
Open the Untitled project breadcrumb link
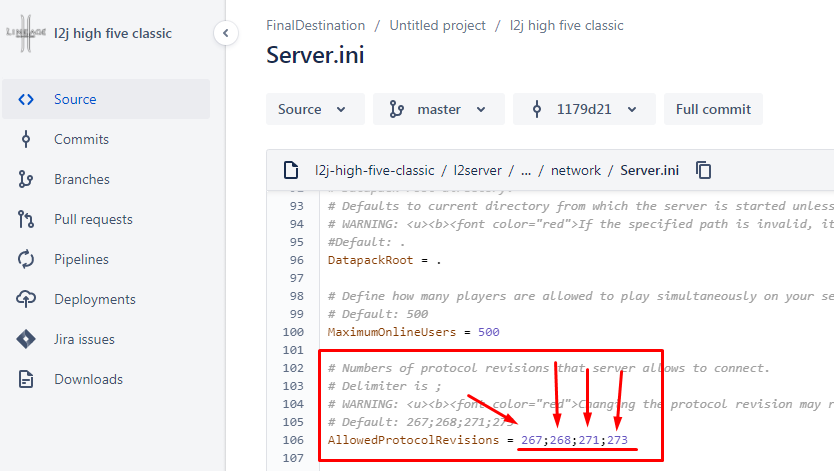click(437, 25)
